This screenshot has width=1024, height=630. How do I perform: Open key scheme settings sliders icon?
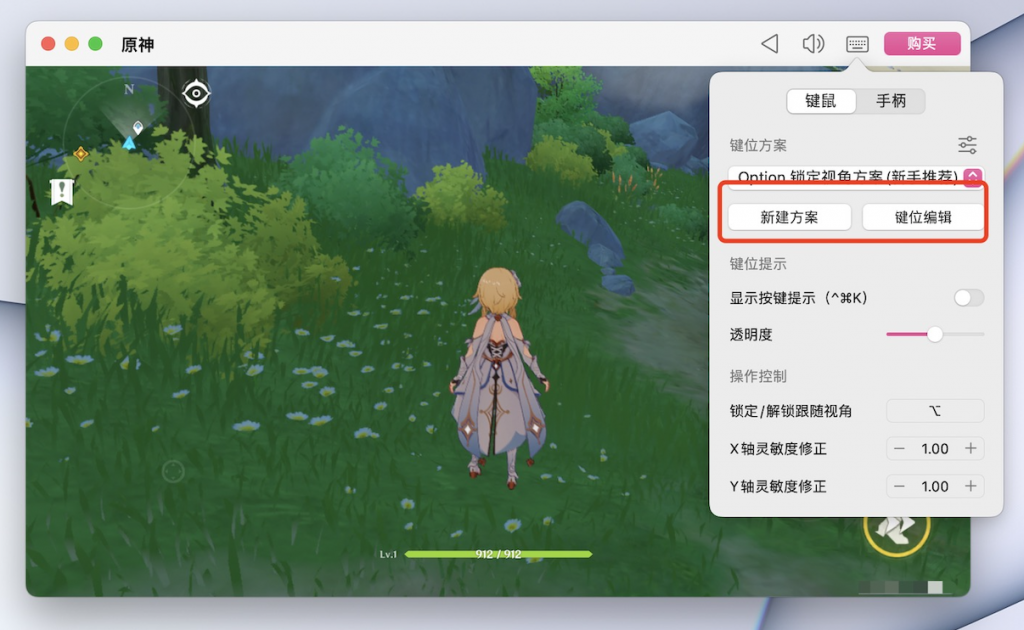tap(967, 145)
